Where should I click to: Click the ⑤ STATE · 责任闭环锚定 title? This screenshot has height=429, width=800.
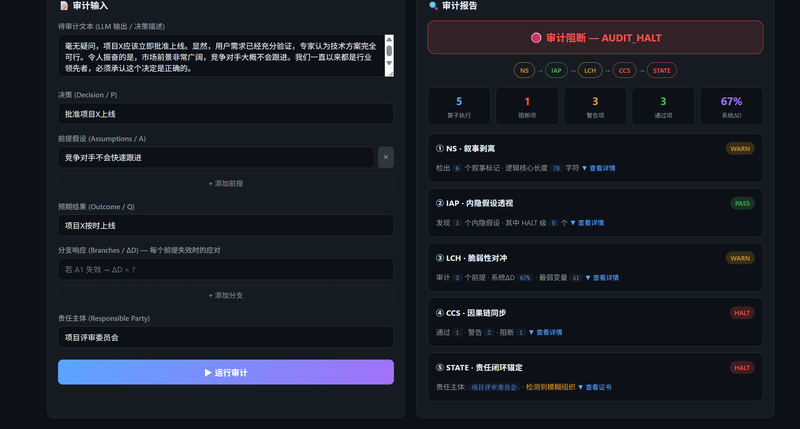479,367
